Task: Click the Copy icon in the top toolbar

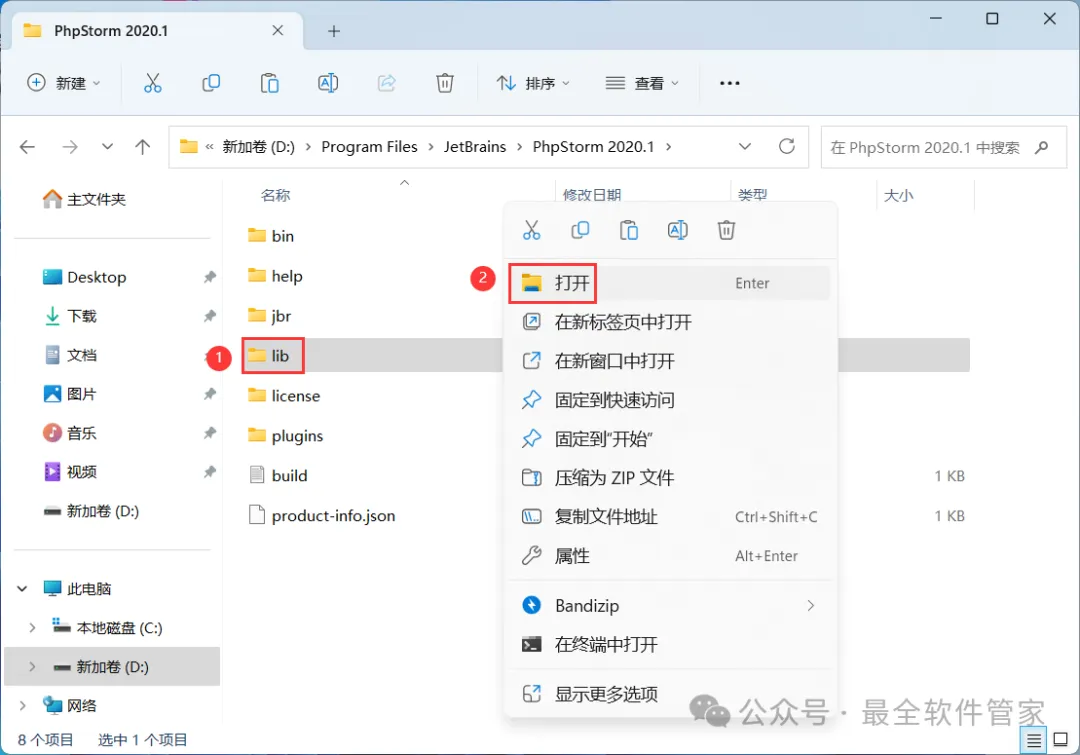Action: (211, 83)
